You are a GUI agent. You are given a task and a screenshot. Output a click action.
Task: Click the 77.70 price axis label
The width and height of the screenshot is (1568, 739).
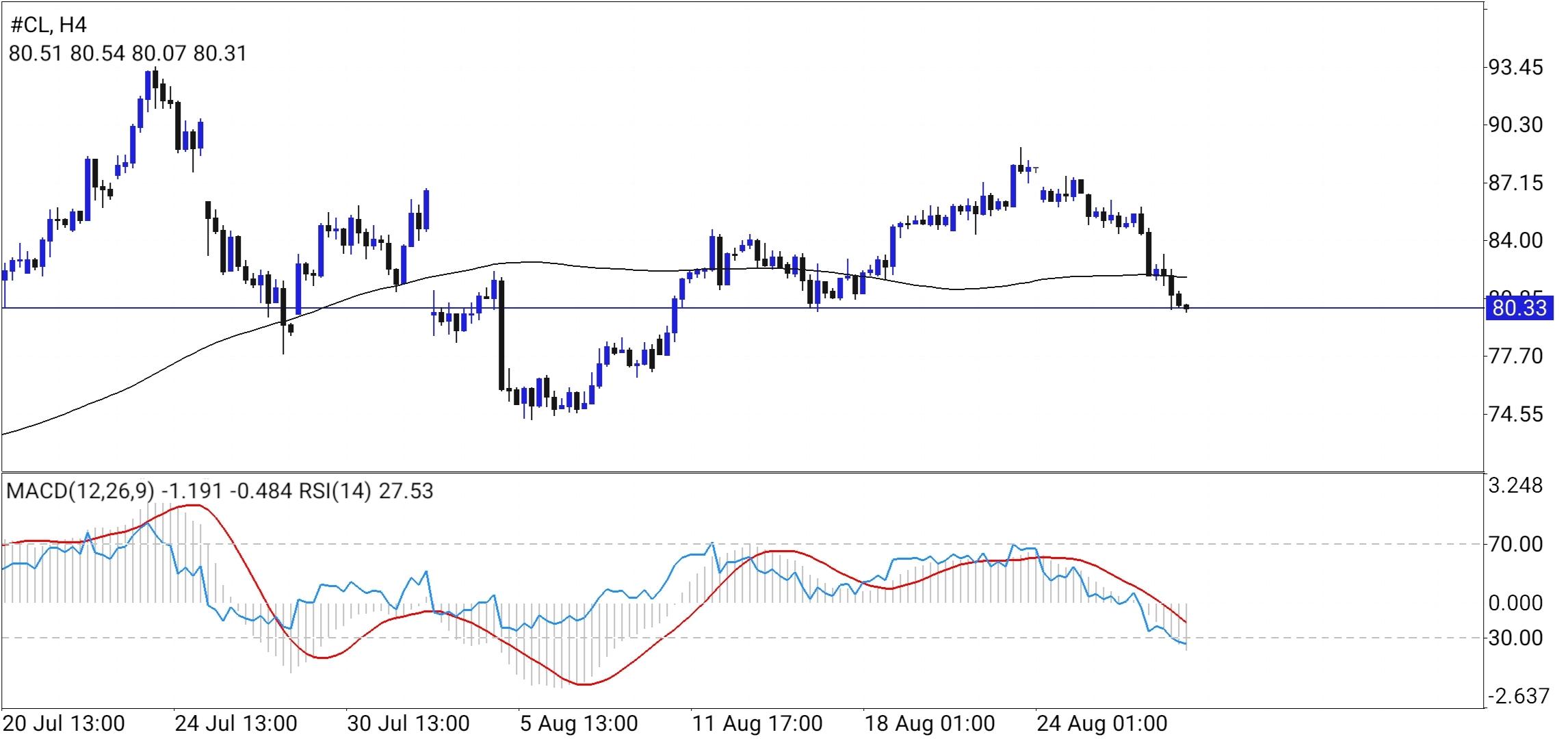[x=1515, y=356]
